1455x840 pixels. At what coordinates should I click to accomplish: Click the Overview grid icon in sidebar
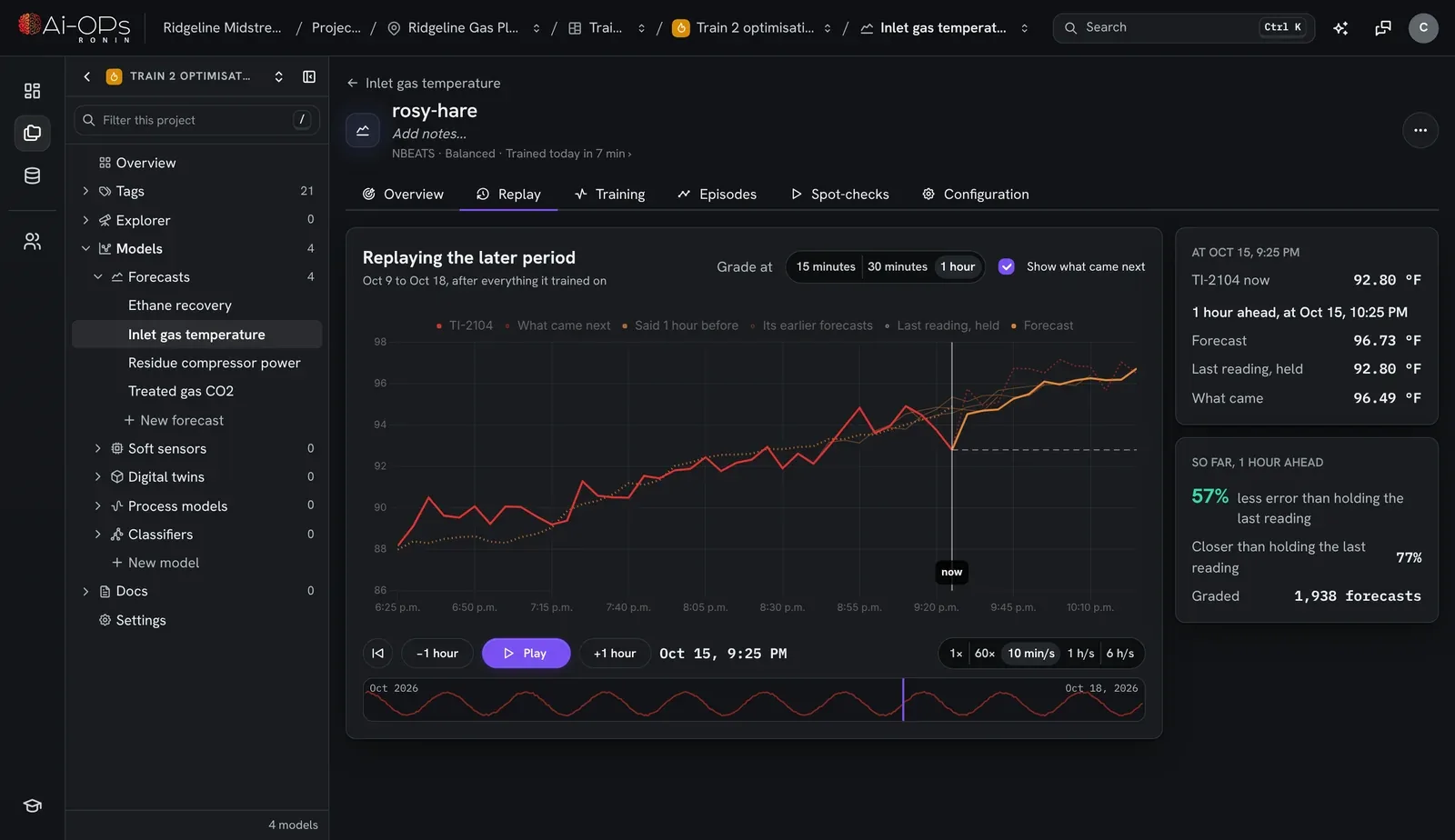pos(105,163)
